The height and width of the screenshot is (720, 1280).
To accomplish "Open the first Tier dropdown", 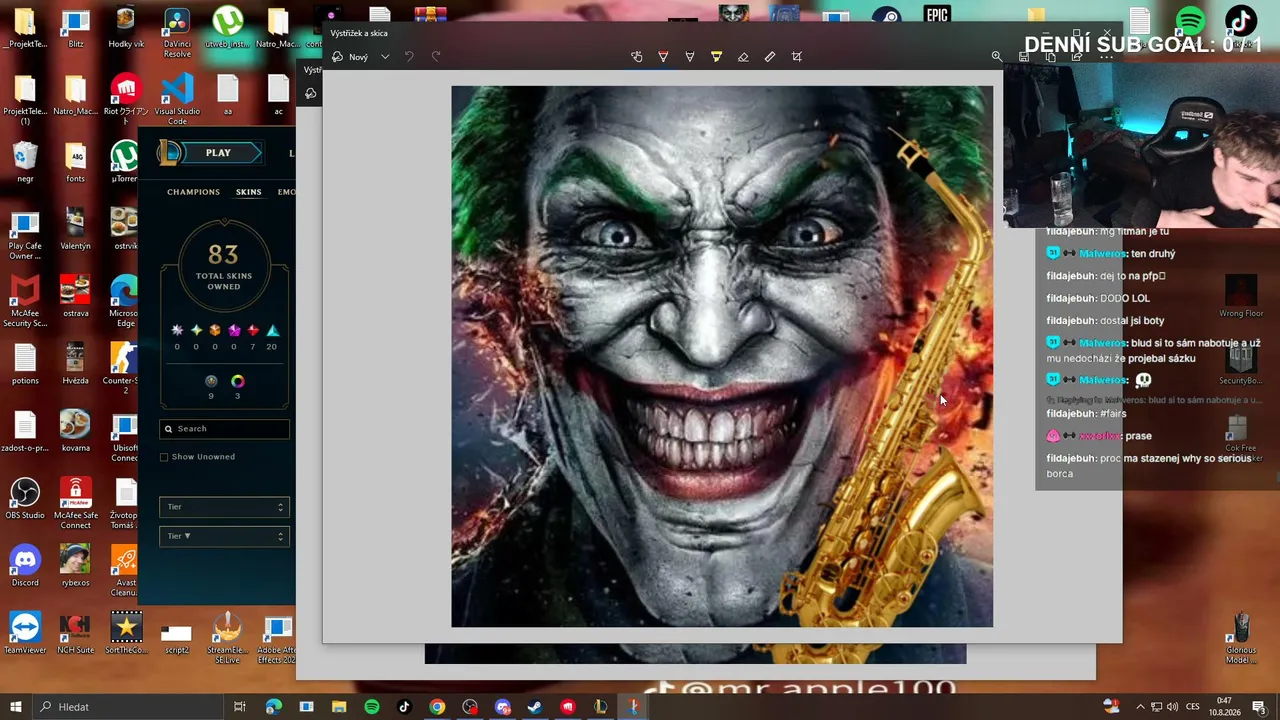I will (224, 507).
